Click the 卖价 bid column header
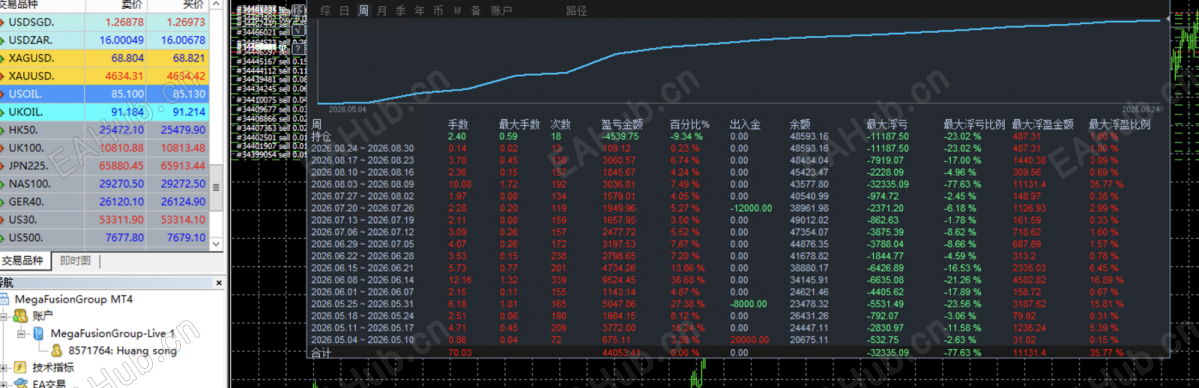Viewport: 1199px width, 388px height. click(x=115, y=5)
